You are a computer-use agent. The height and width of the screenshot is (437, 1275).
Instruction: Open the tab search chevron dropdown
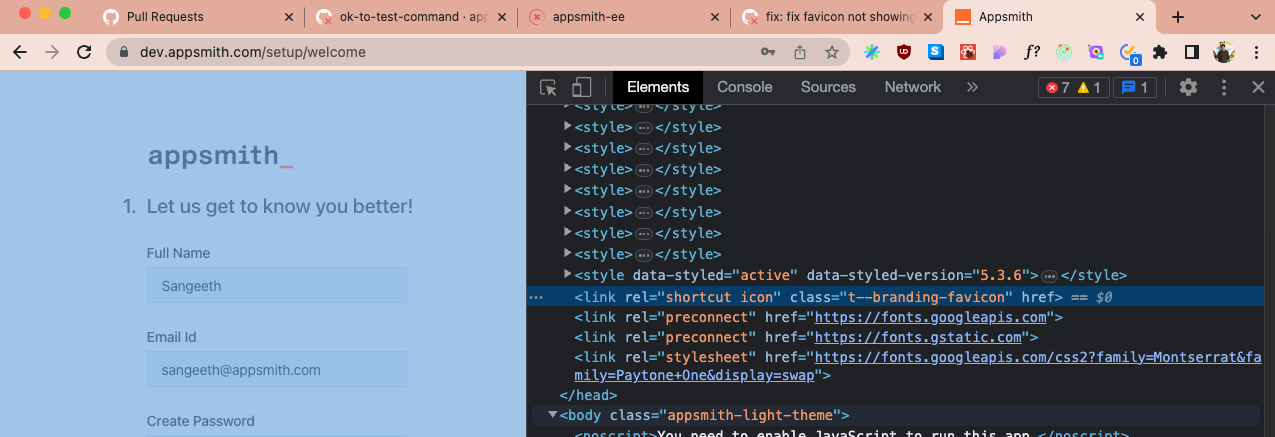coord(1255,17)
